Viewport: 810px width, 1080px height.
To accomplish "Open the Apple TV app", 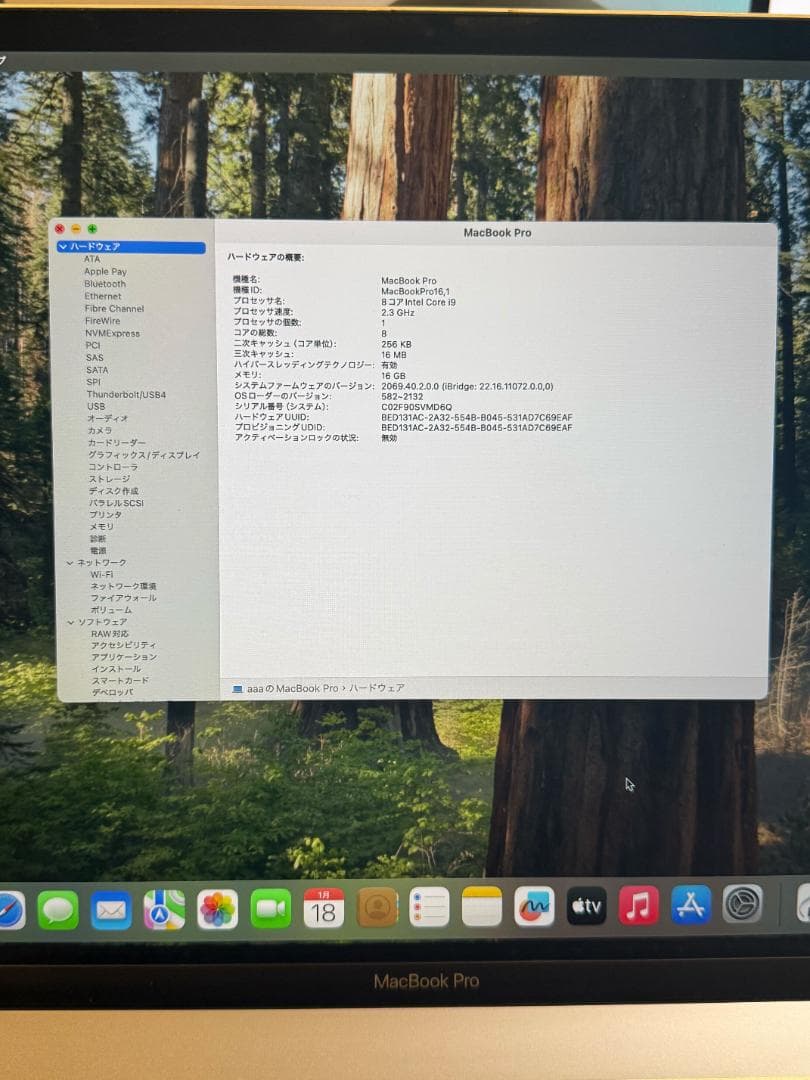I will (x=588, y=906).
